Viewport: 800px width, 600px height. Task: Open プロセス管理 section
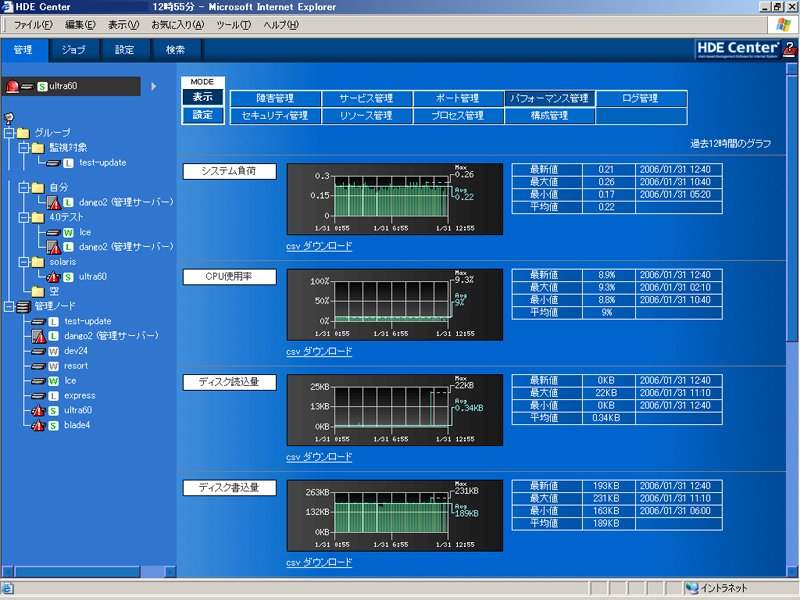click(x=458, y=116)
